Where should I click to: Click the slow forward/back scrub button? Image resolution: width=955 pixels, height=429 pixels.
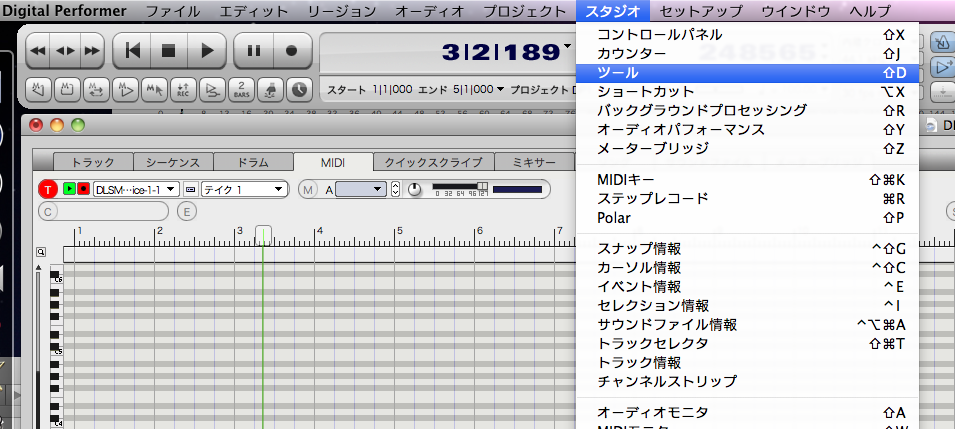pyautogui.click(x=65, y=51)
